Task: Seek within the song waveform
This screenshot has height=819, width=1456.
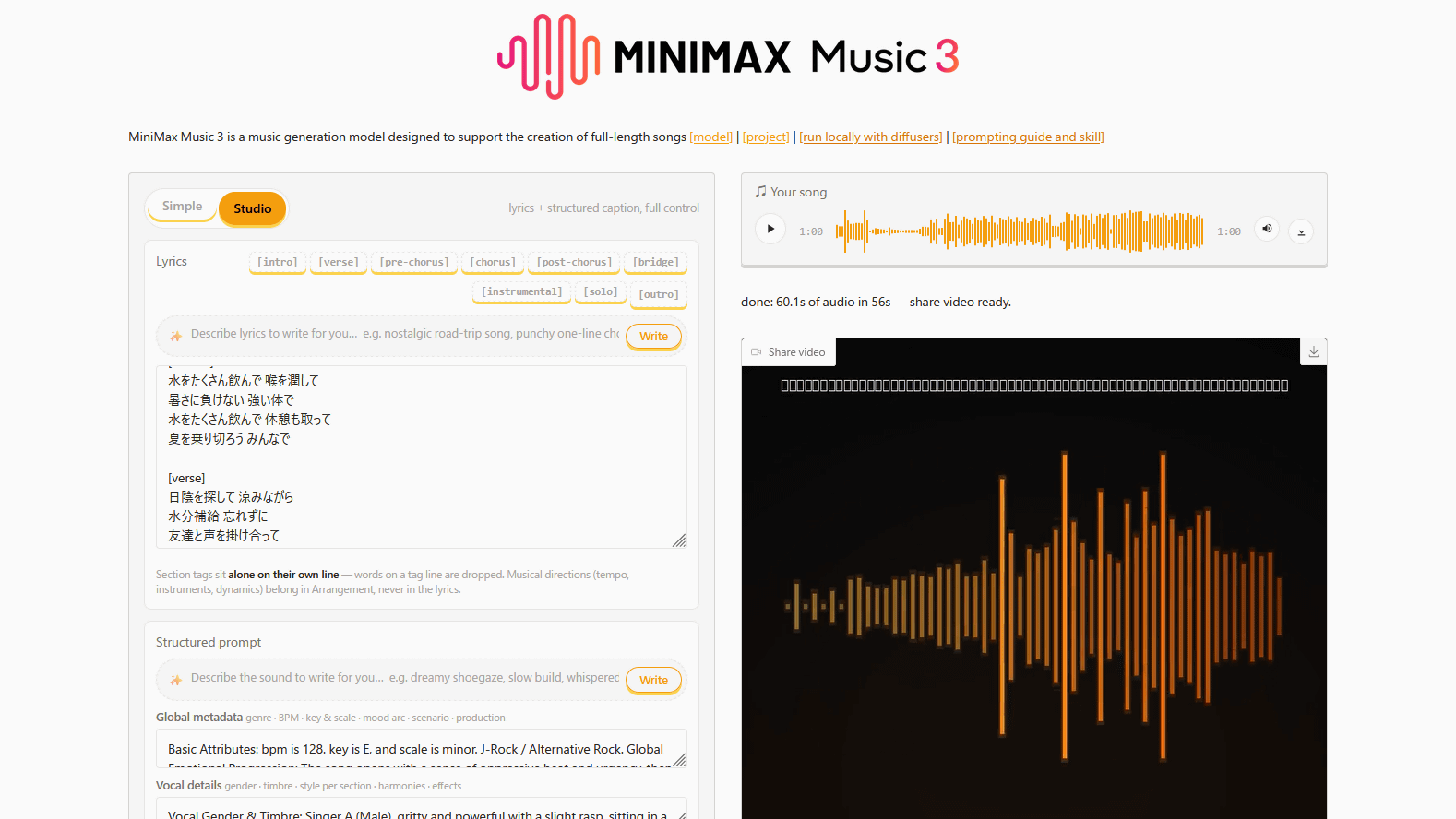Action: coord(1020,231)
